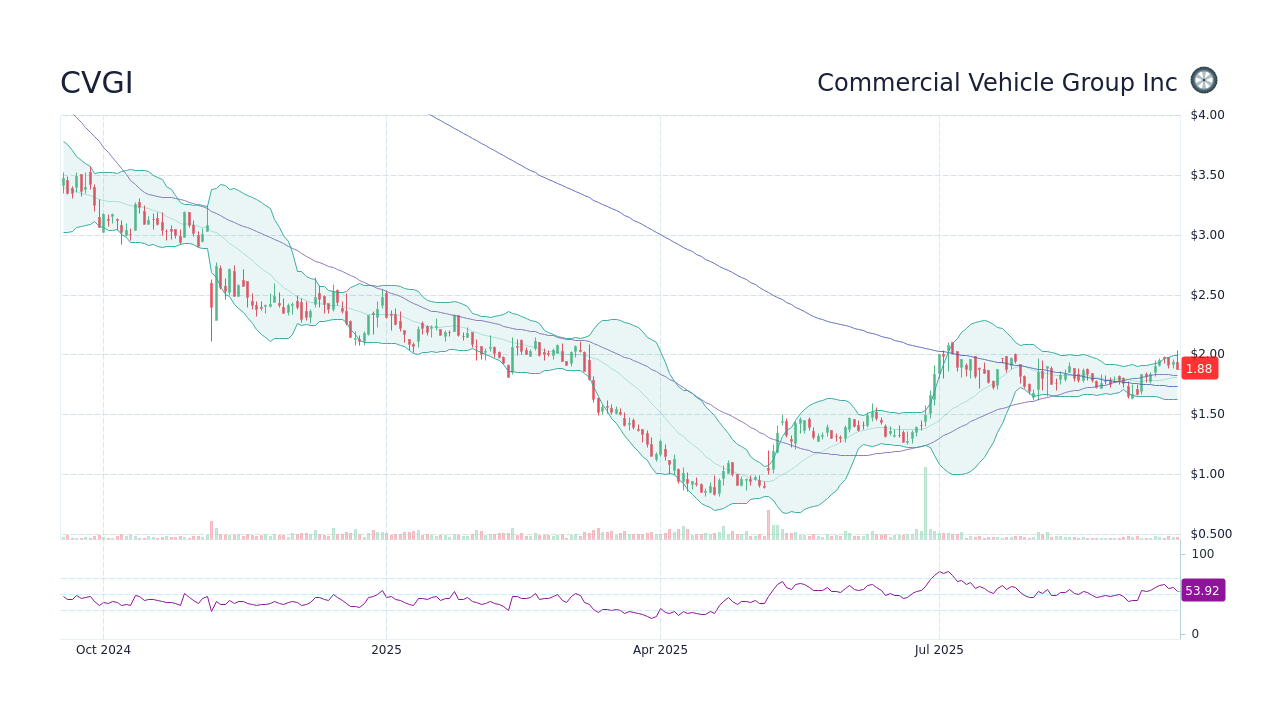Click the purple 53.92 RSI value tag

click(x=1202, y=591)
